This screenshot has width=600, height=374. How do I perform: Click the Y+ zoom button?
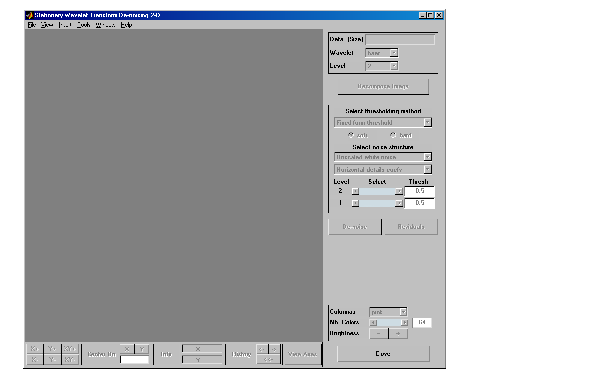tap(52, 349)
